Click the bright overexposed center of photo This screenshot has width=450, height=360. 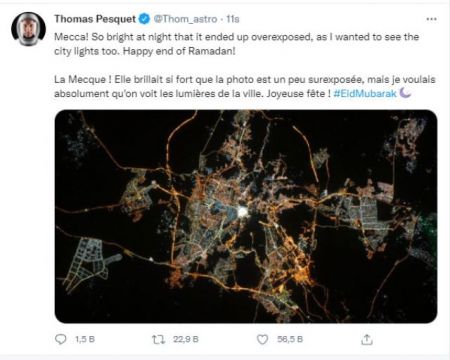click(x=243, y=212)
